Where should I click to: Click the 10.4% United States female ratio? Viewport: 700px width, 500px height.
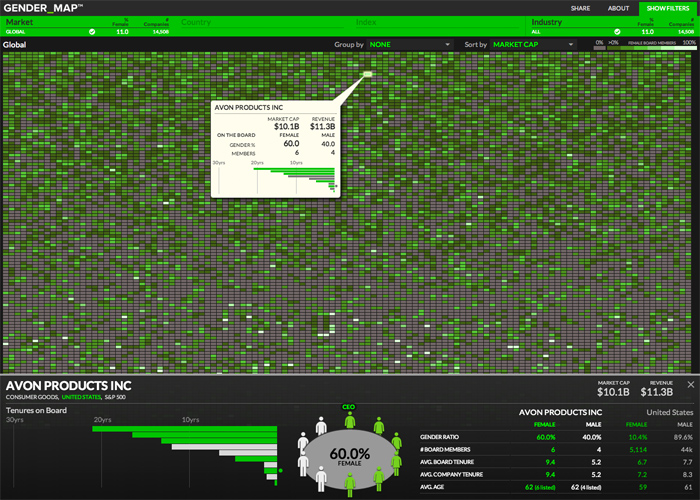638,437
